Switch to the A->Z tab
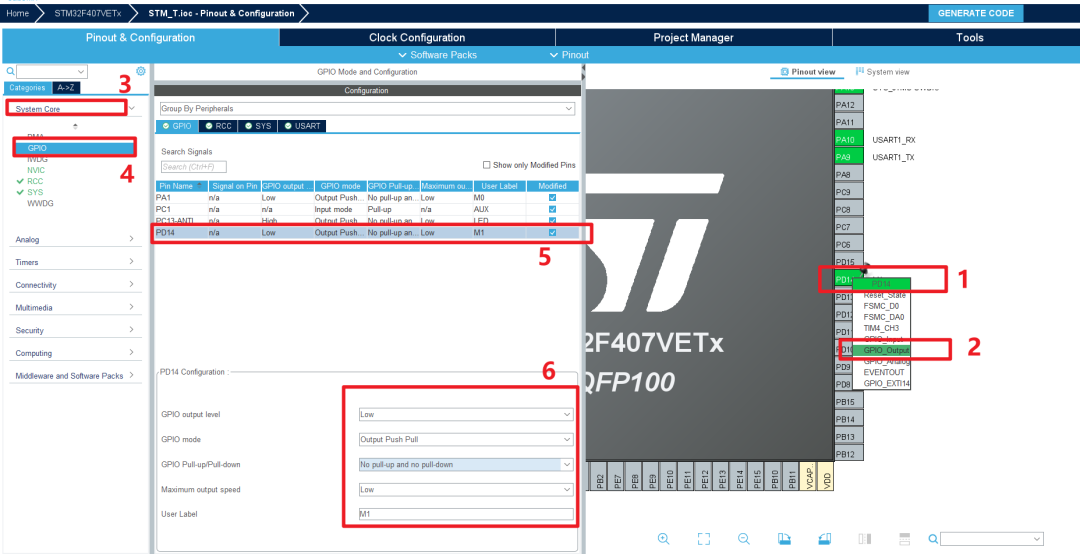Image resolution: width=1080 pixels, height=554 pixels. coord(66,88)
